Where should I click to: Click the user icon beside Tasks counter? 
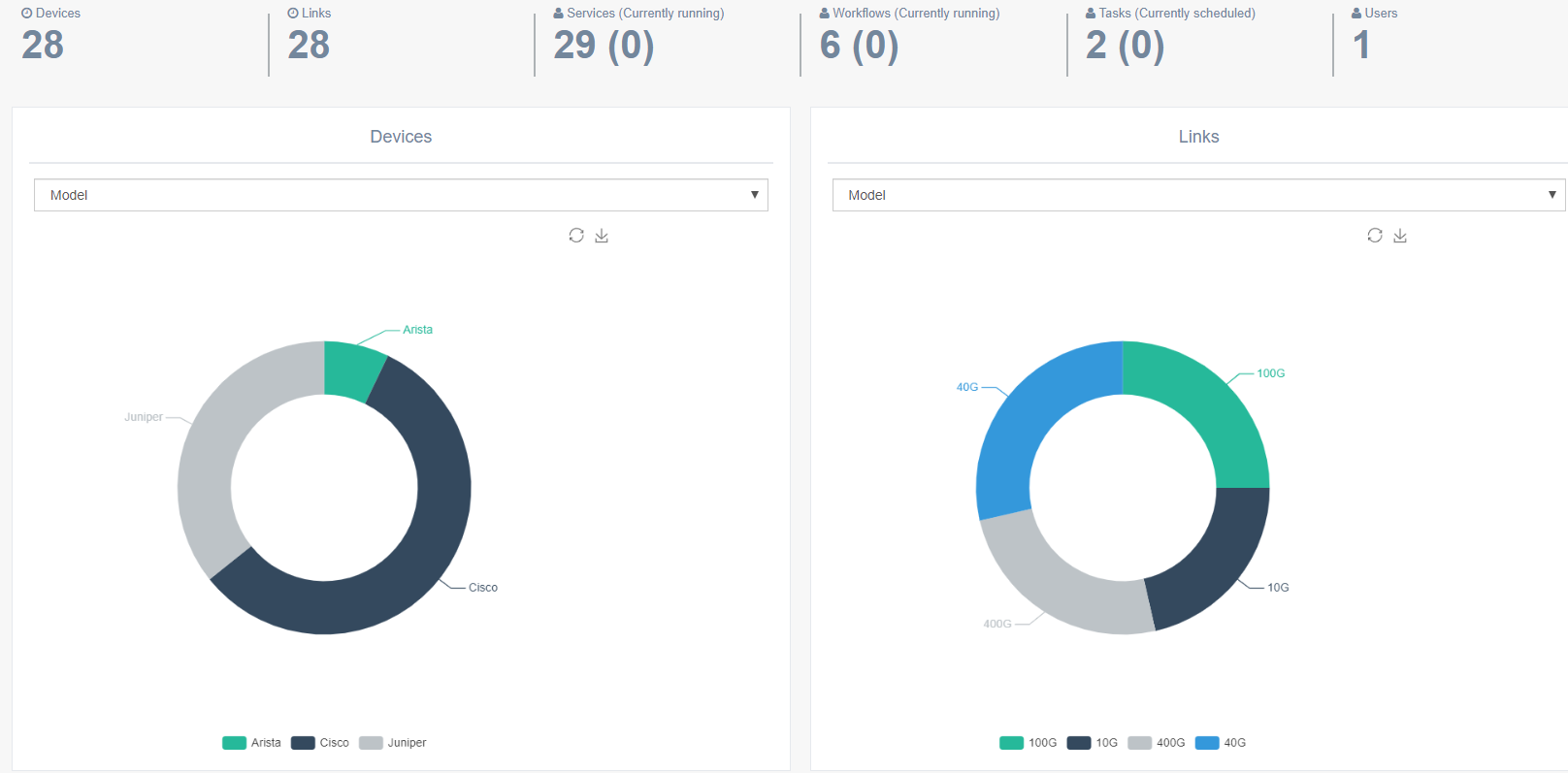pos(1091,14)
